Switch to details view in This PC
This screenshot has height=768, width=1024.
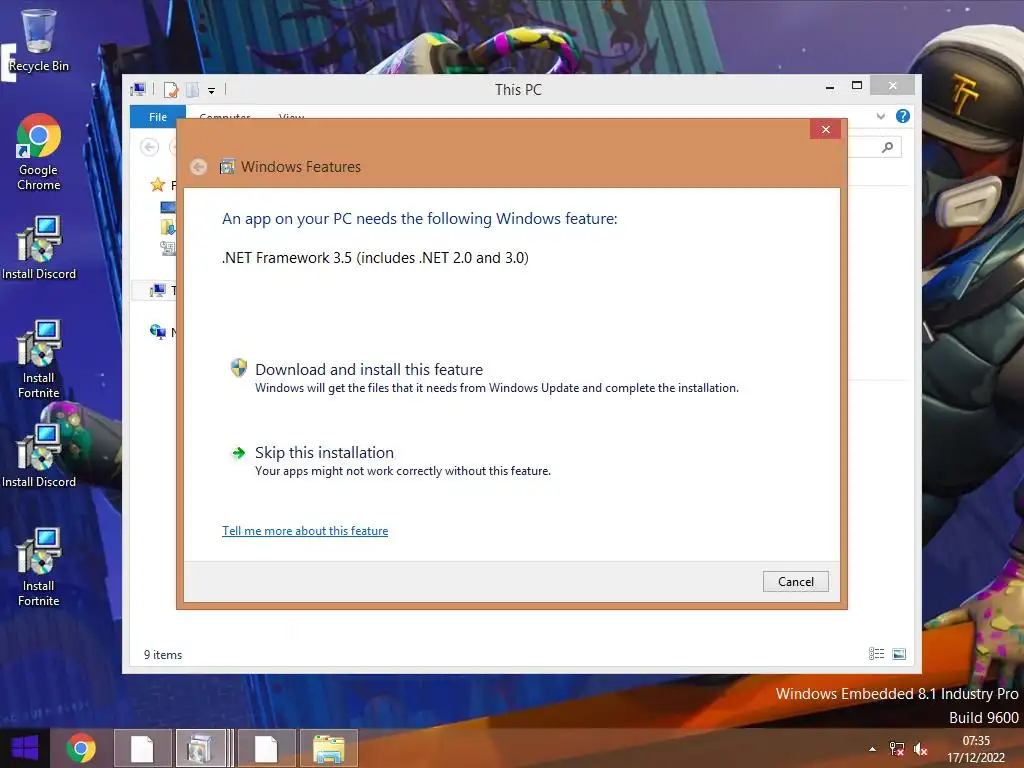pyautogui.click(x=876, y=654)
